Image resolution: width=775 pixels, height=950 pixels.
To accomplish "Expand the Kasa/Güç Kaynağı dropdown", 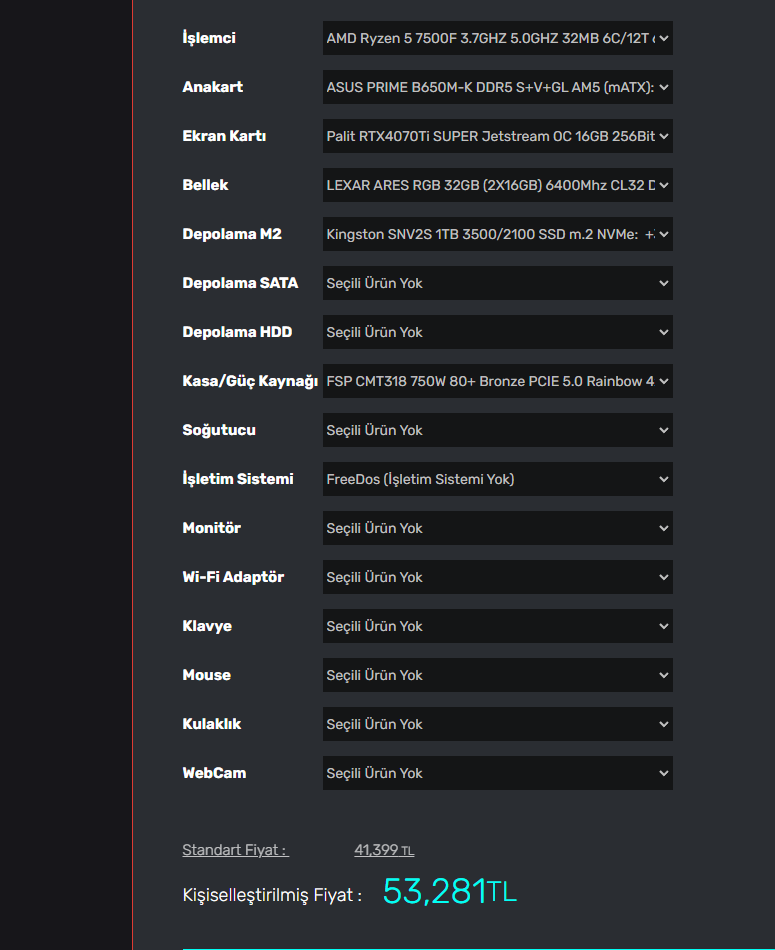I will pos(497,381).
